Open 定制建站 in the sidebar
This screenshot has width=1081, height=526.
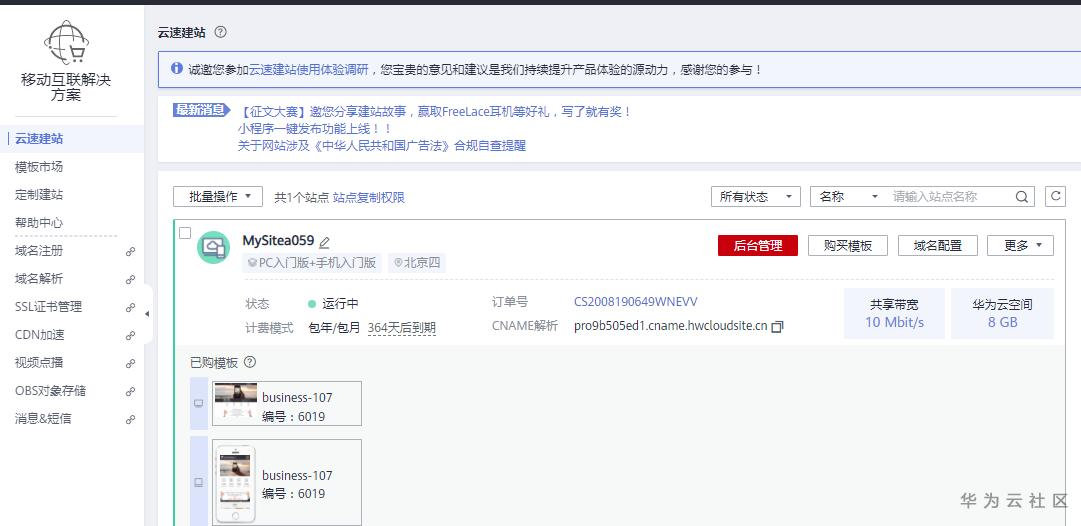coord(39,195)
